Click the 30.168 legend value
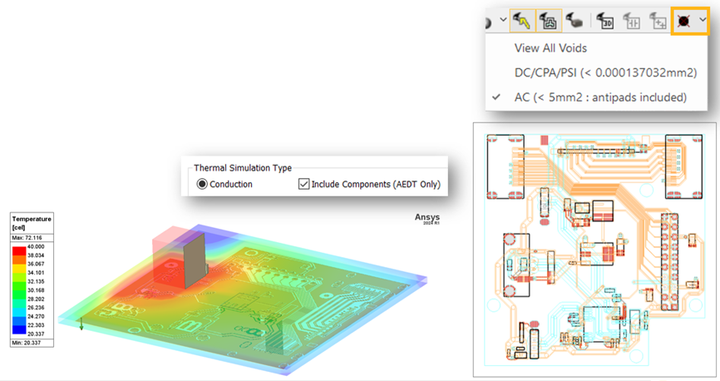 click(x=36, y=290)
